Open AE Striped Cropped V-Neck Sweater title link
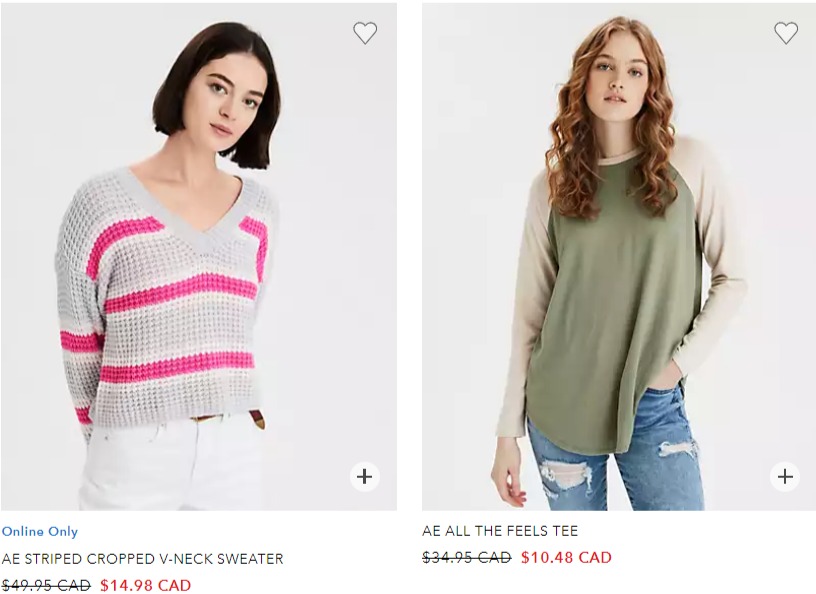 coord(143,559)
